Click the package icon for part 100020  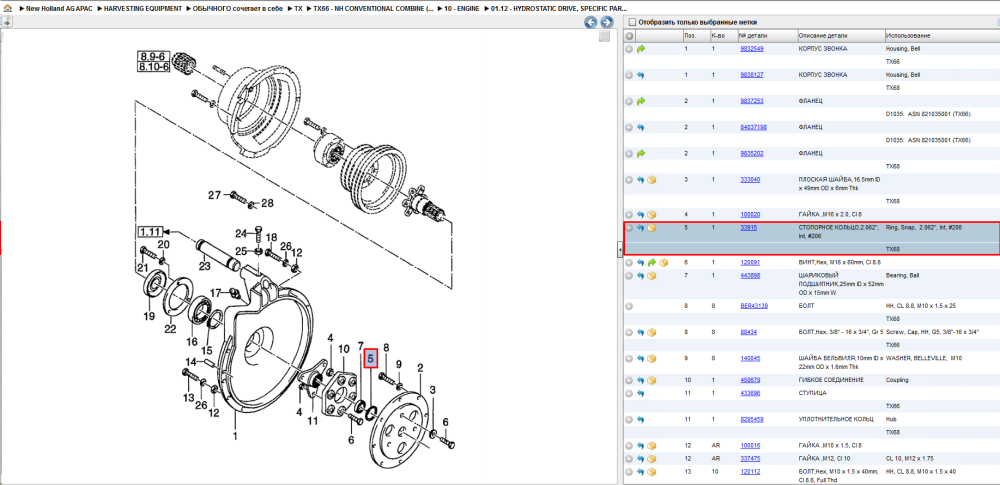pyautogui.click(x=652, y=214)
